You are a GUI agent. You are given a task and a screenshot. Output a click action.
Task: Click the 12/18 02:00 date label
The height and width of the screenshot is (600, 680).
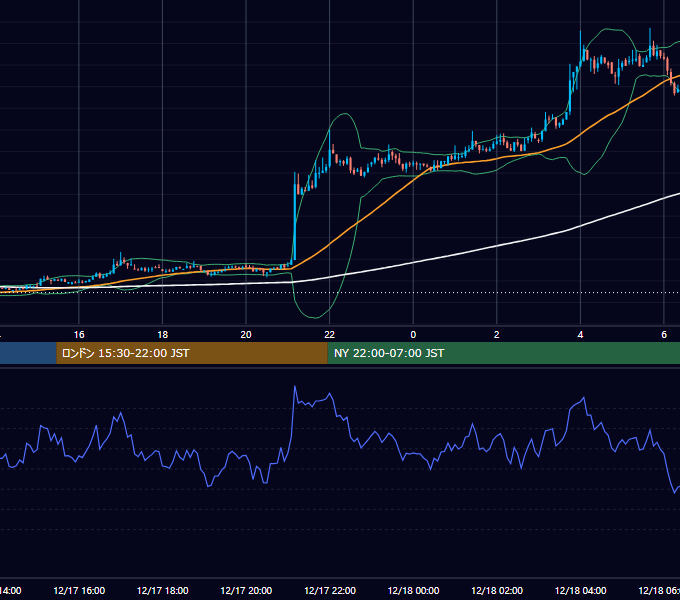[497, 590]
